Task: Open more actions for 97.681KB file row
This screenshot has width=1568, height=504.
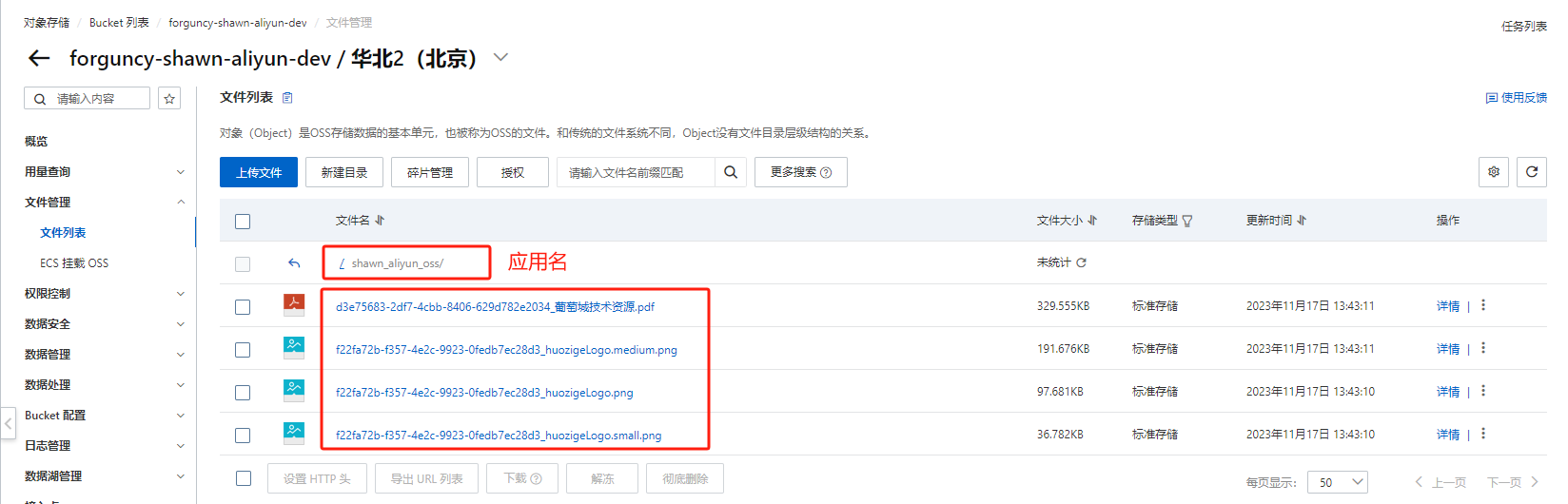Action: click(x=1483, y=391)
